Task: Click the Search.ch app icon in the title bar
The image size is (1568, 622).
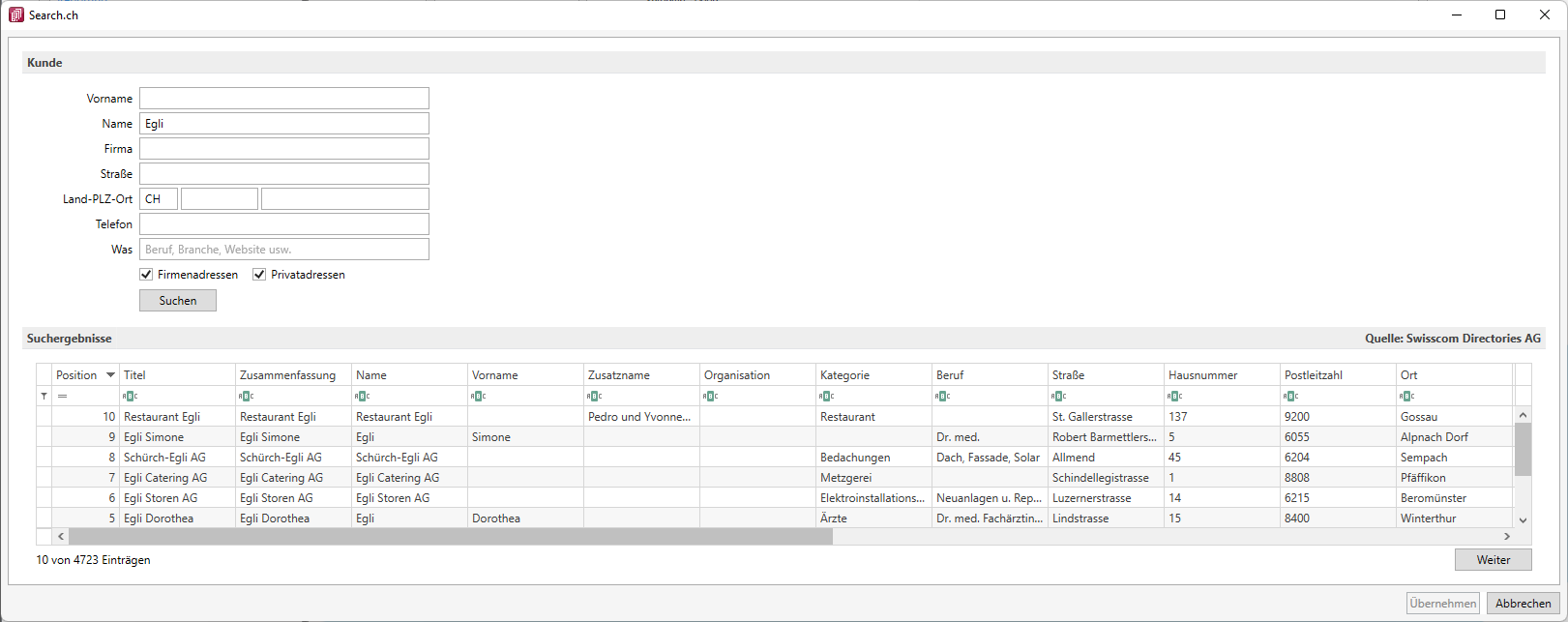Action: tap(16, 15)
